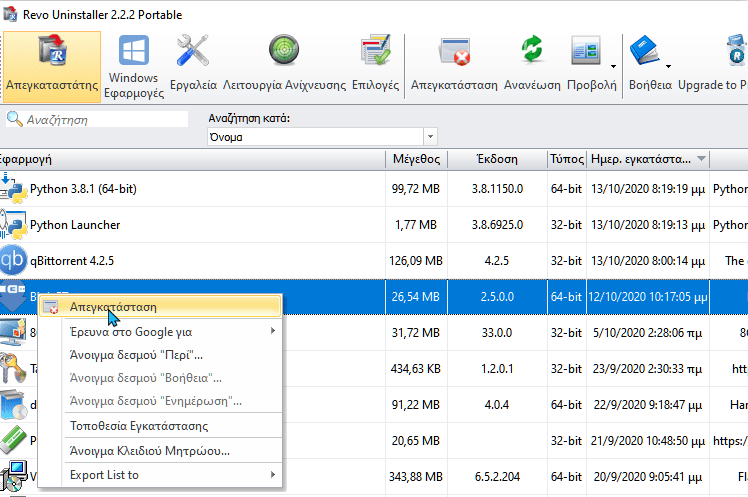Open Windows Εφαρμογές toolbar icon
The image size is (748, 497).
click(x=134, y=50)
